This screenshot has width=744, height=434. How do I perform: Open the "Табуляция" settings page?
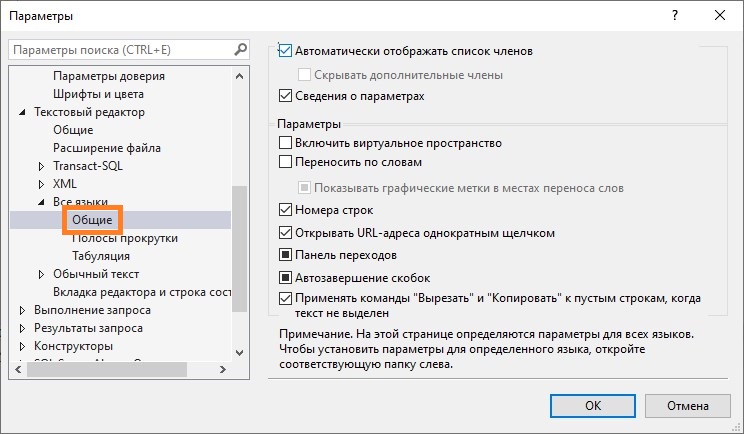[101, 256]
